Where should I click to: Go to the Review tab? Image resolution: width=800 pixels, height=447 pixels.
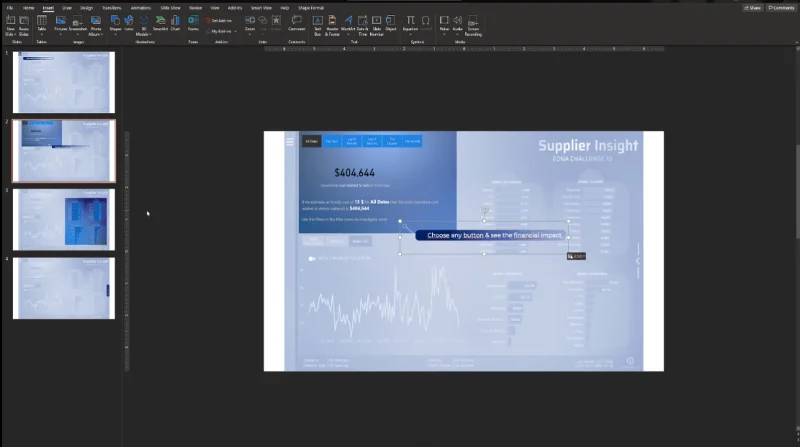[x=195, y=8]
